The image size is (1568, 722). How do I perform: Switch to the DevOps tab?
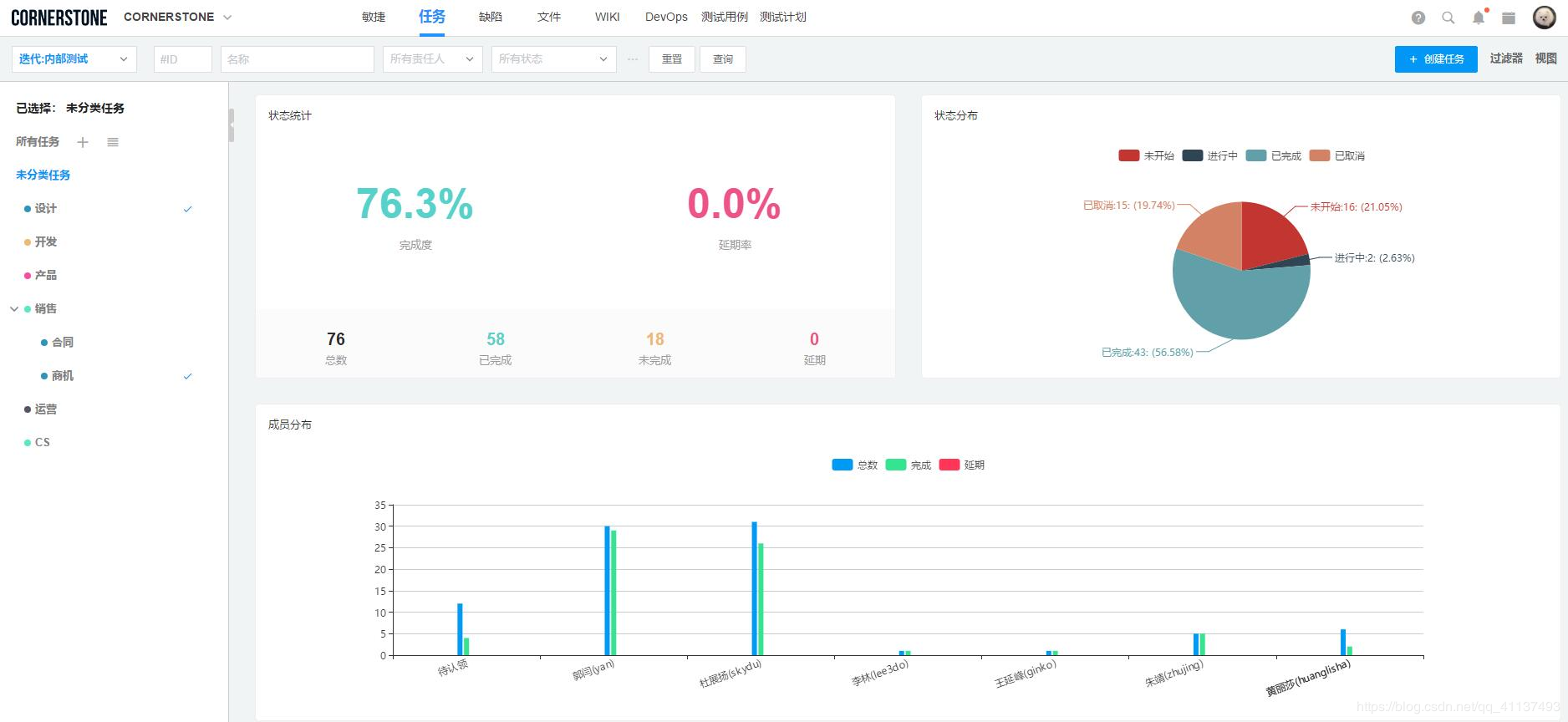click(x=666, y=17)
